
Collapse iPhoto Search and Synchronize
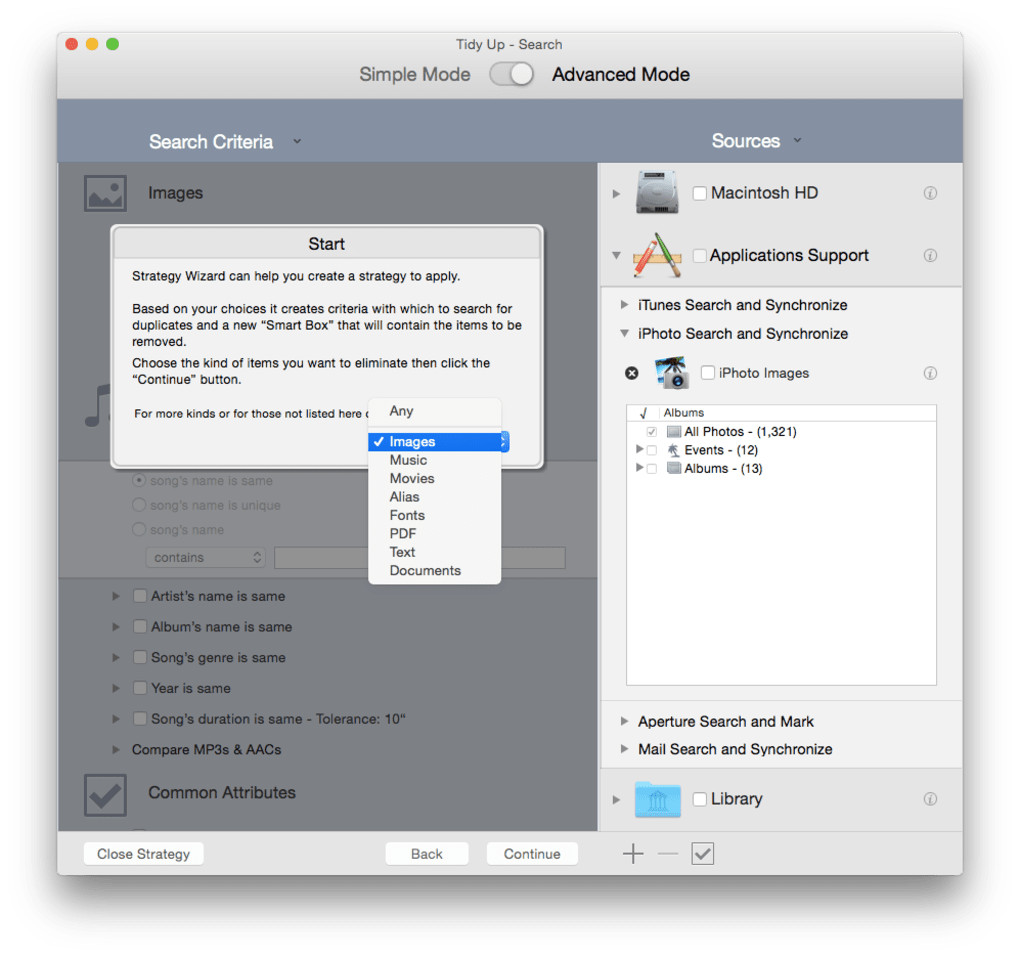(x=624, y=333)
